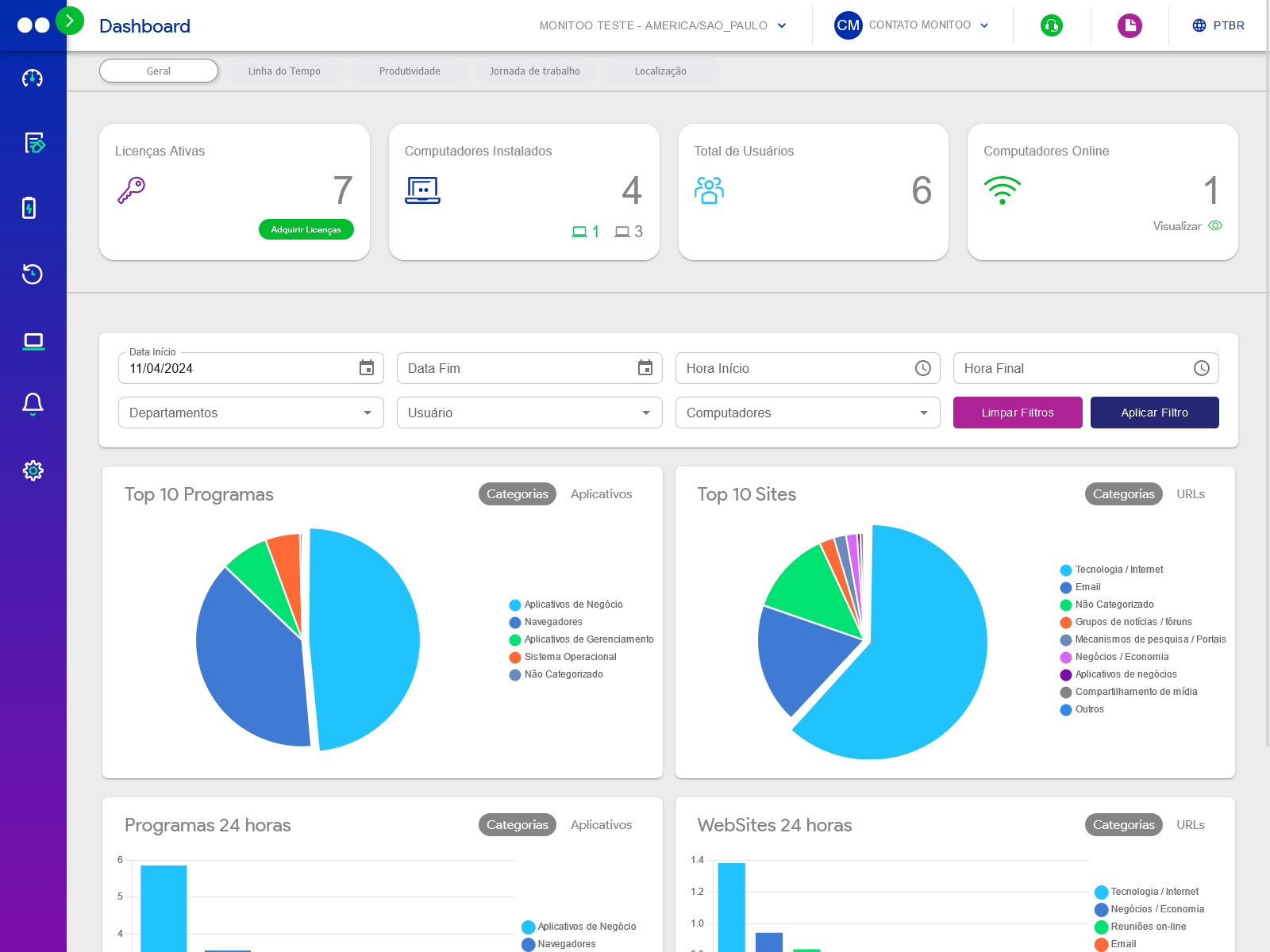Select the Geral tab
This screenshot has width=1270, height=952.
pyautogui.click(x=159, y=71)
